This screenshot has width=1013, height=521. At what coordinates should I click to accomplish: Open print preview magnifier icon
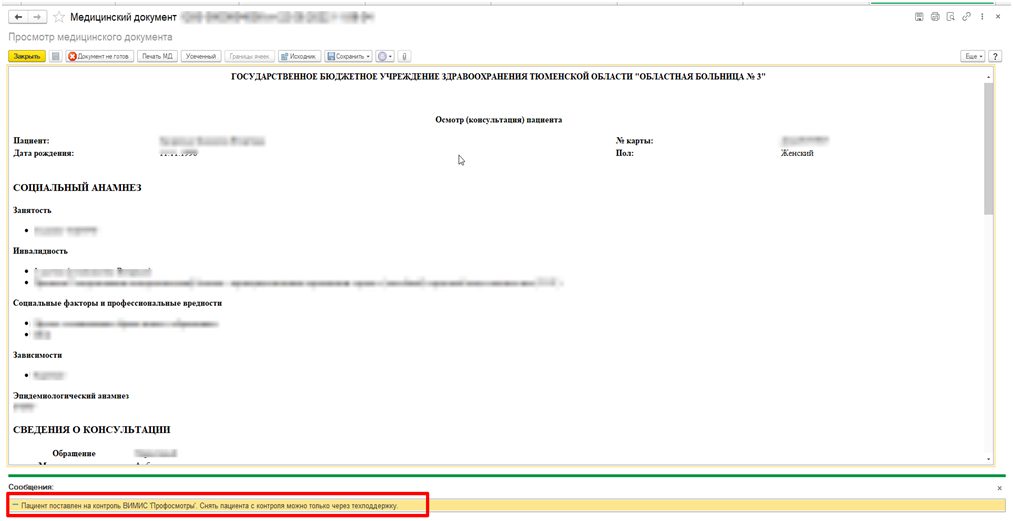[x=950, y=17]
